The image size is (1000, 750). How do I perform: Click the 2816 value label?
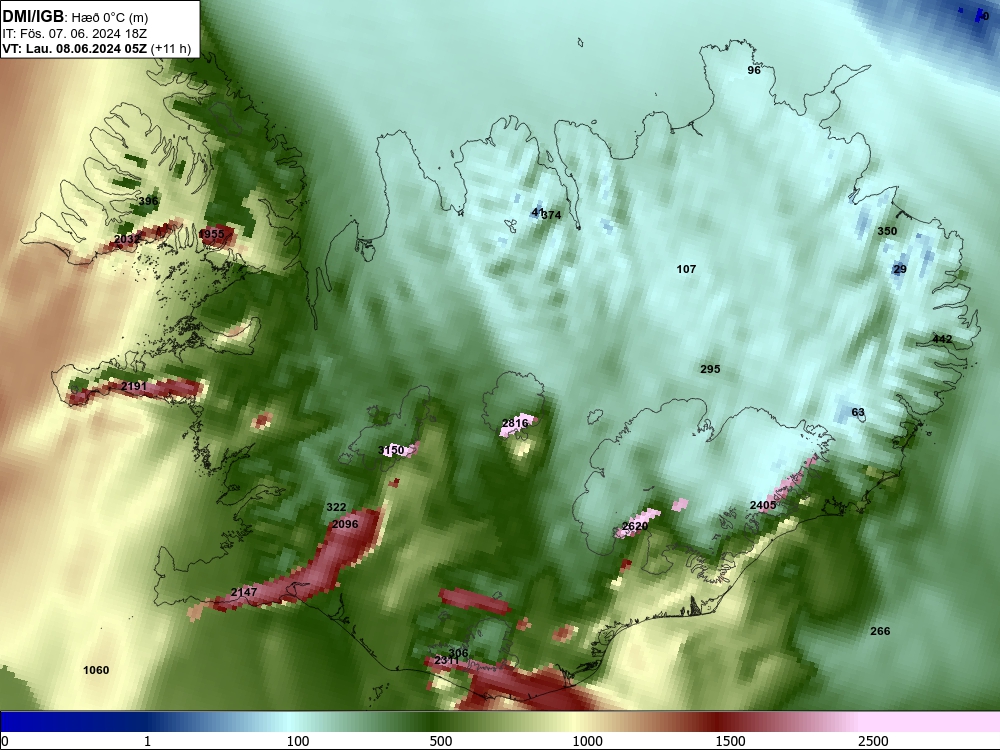pyautogui.click(x=515, y=423)
